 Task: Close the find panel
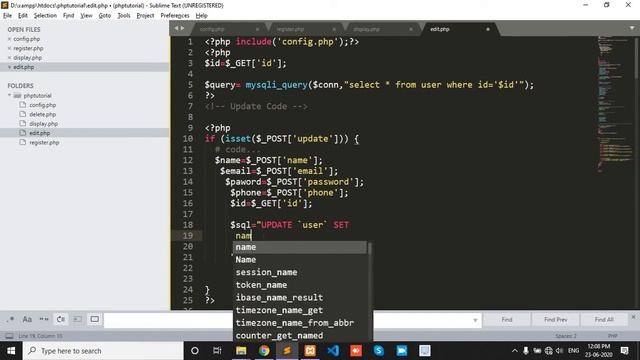point(633,317)
